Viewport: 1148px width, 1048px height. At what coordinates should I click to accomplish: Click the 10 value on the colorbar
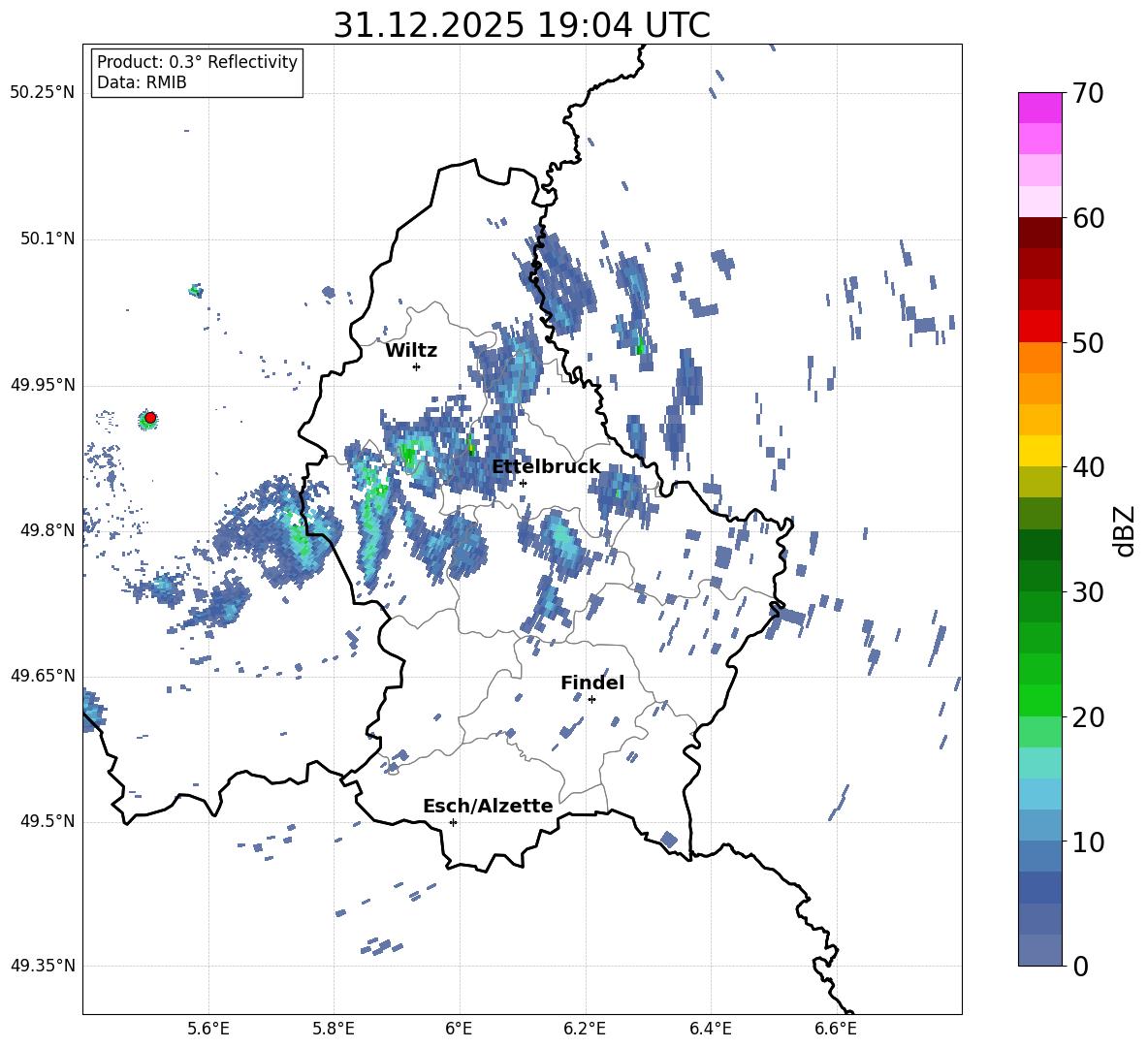coord(1088,842)
